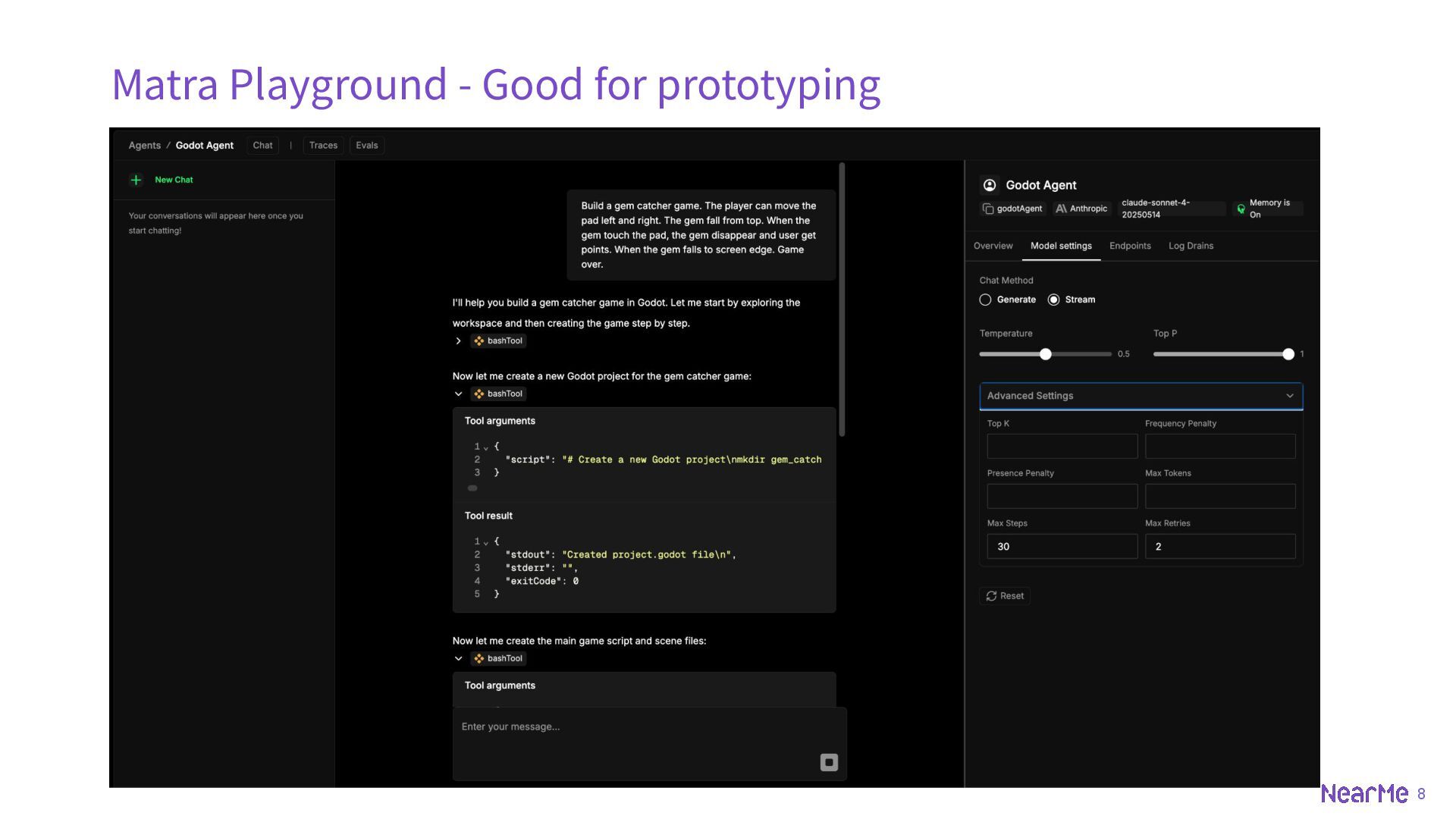Screen dimensions: 1456x819
Task: Click the Anthropic provider logo badge
Action: pyautogui.click(x=1062, y=209)
